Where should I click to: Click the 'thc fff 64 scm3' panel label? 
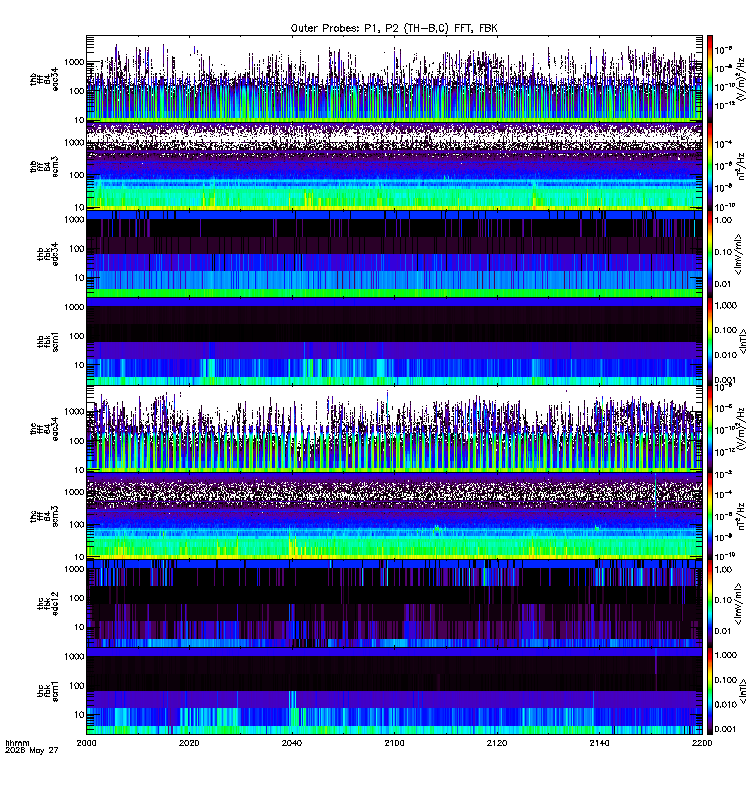click(x=44, y=516)
